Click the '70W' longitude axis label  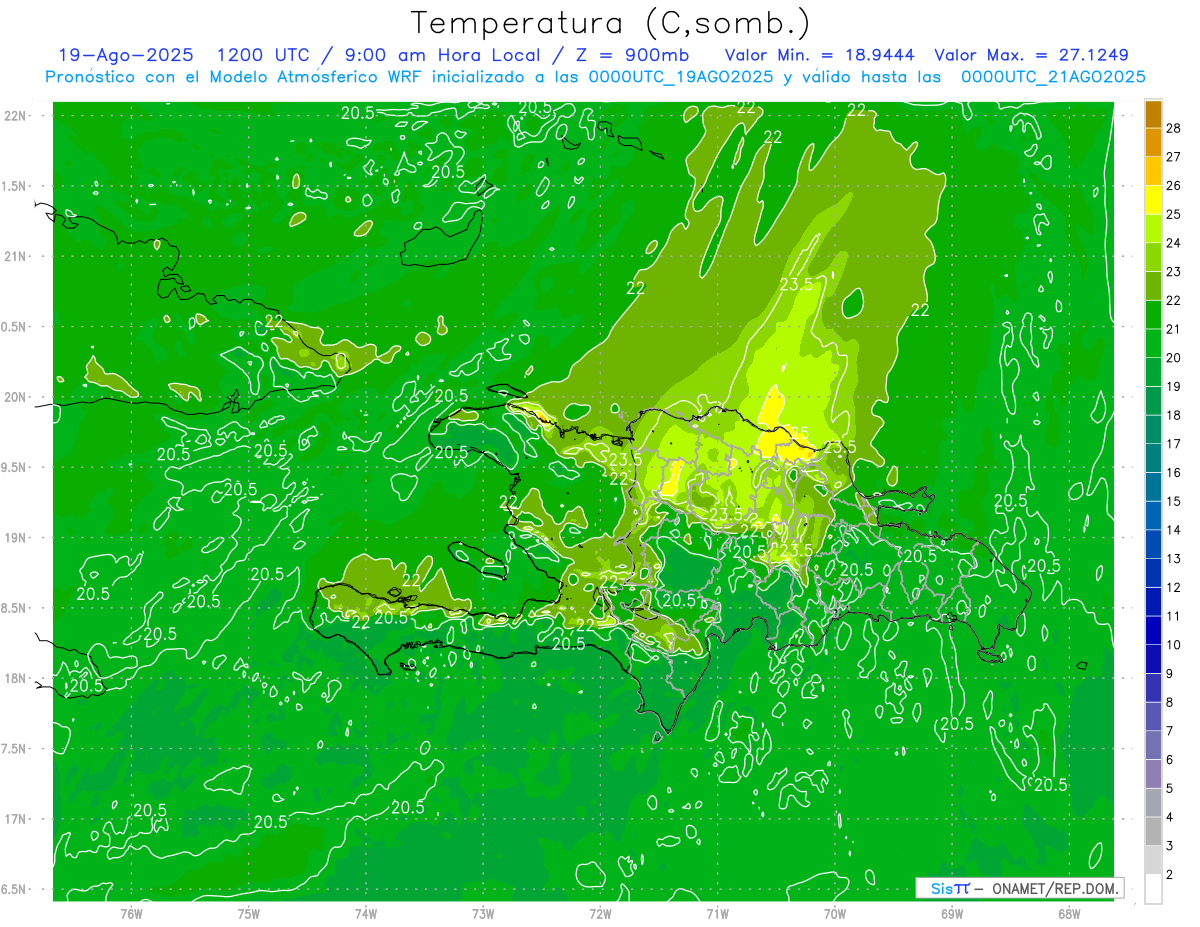[835, 912]
